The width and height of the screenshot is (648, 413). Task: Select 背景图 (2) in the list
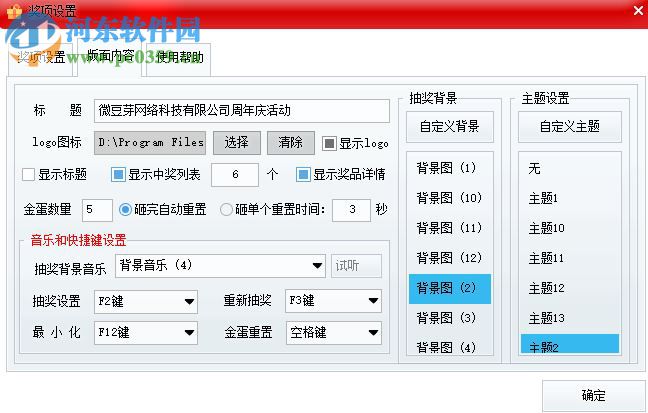click(x=450, y=289)
